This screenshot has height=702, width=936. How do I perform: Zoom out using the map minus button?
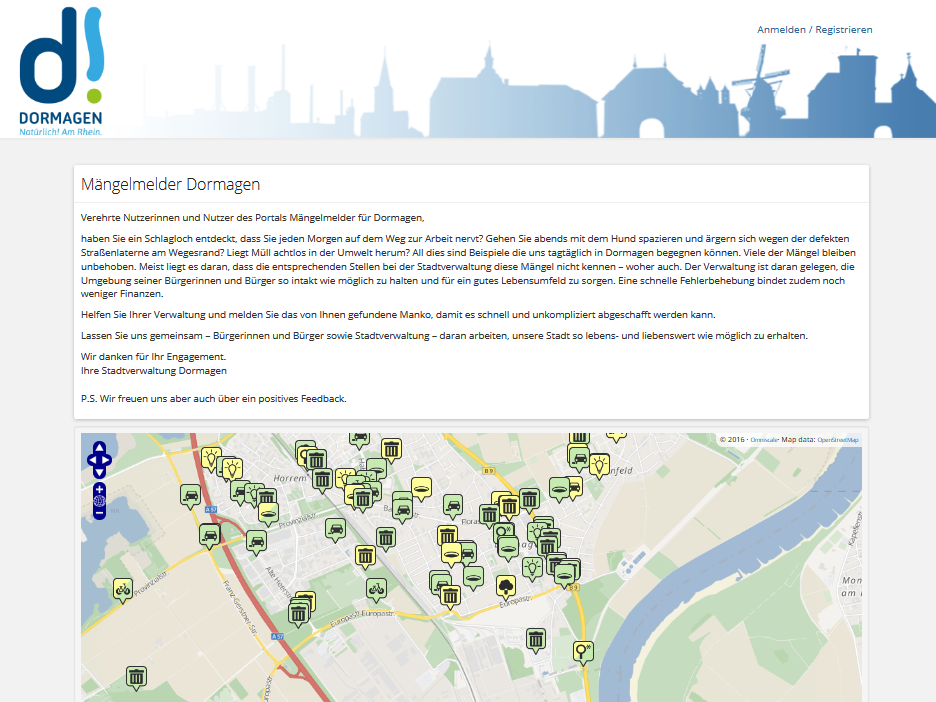99,513
